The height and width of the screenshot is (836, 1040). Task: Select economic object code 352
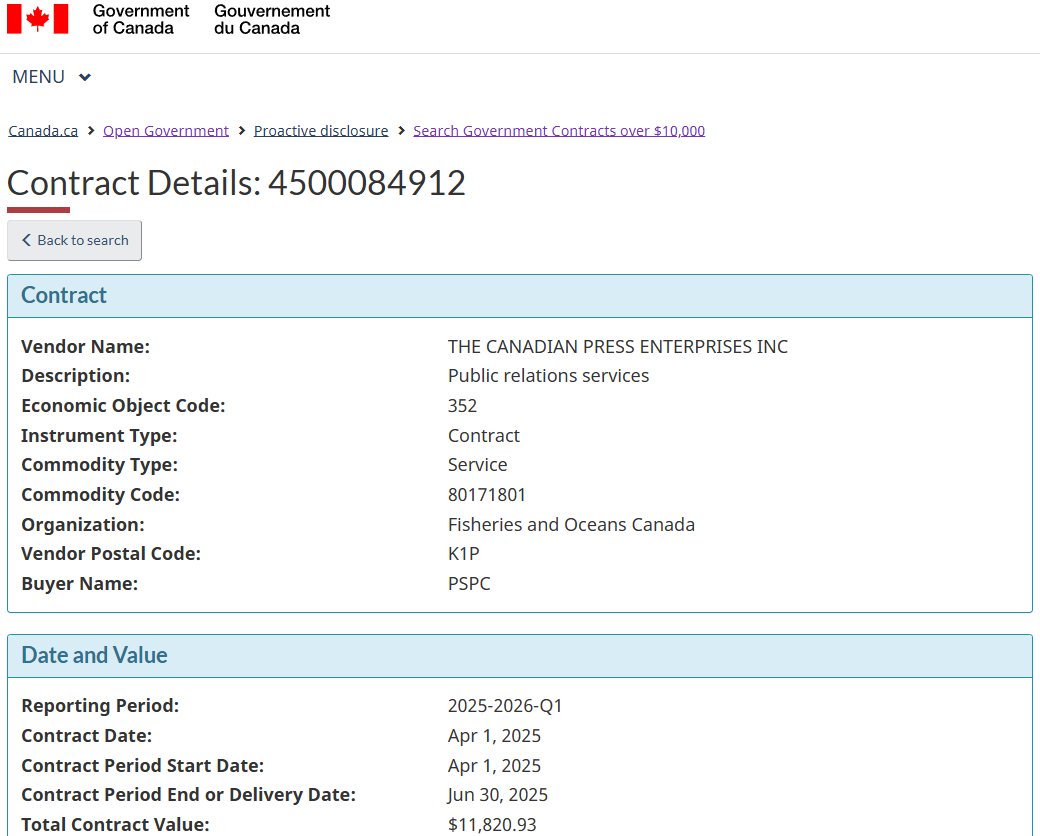(x=462, y=405)
